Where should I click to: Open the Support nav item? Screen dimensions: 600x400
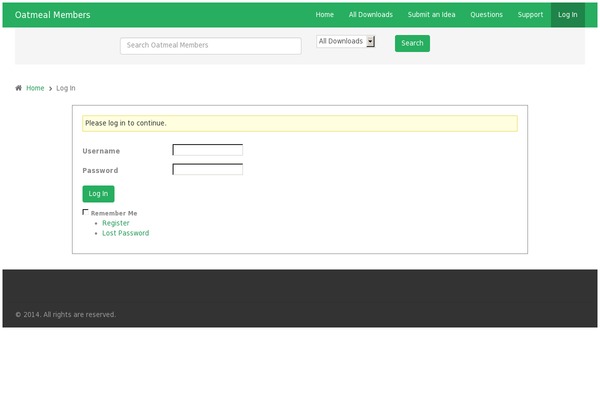pyautogui.click(x=530, y=15)
